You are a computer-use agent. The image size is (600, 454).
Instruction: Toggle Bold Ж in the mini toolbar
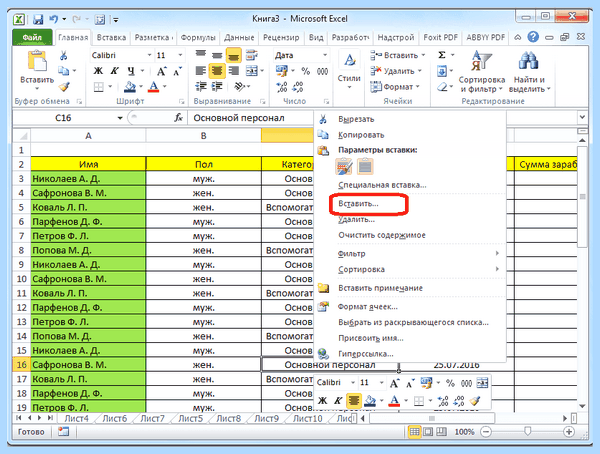pos(322,401)
